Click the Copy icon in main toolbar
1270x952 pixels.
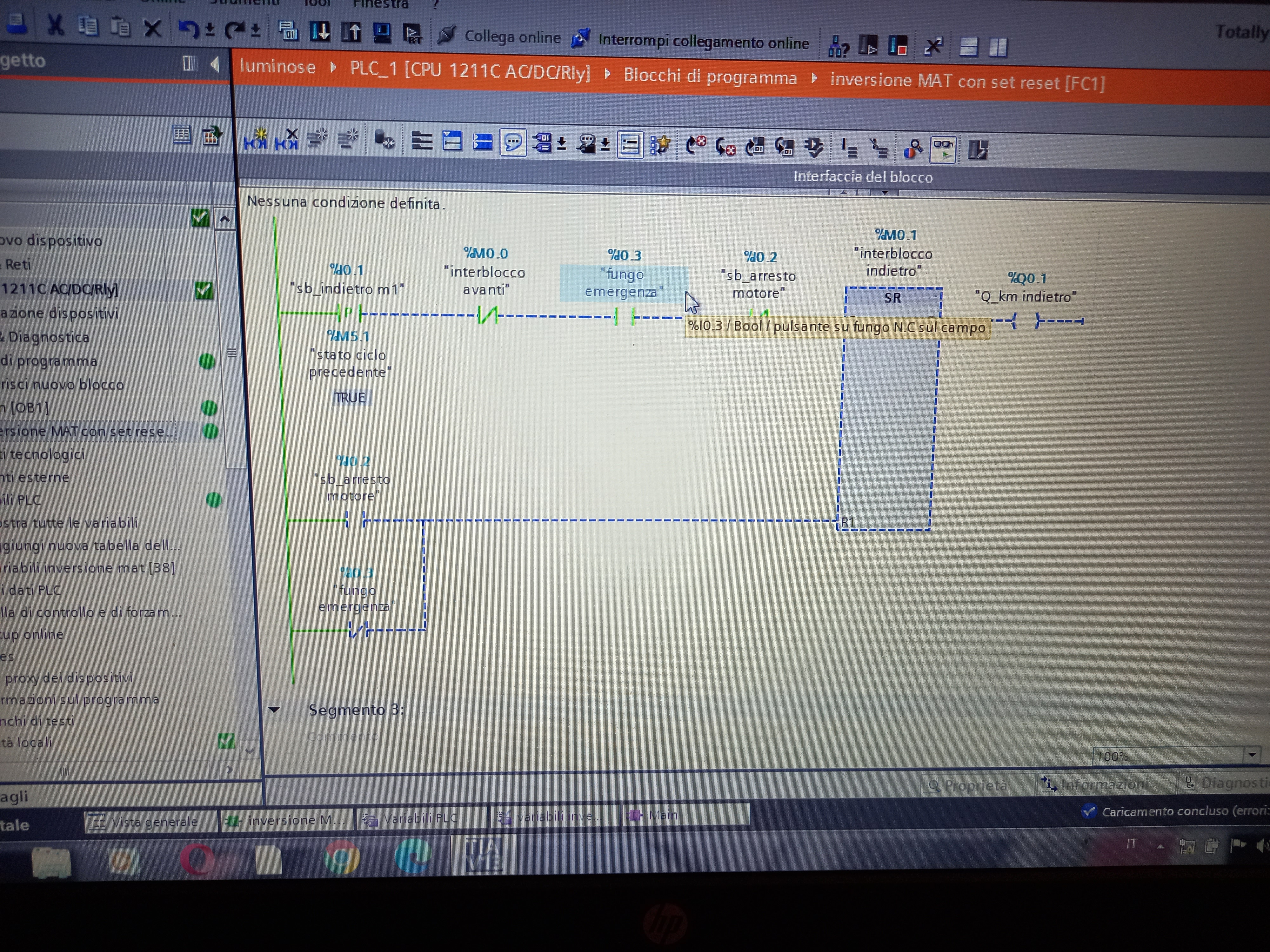click(88, 26)
